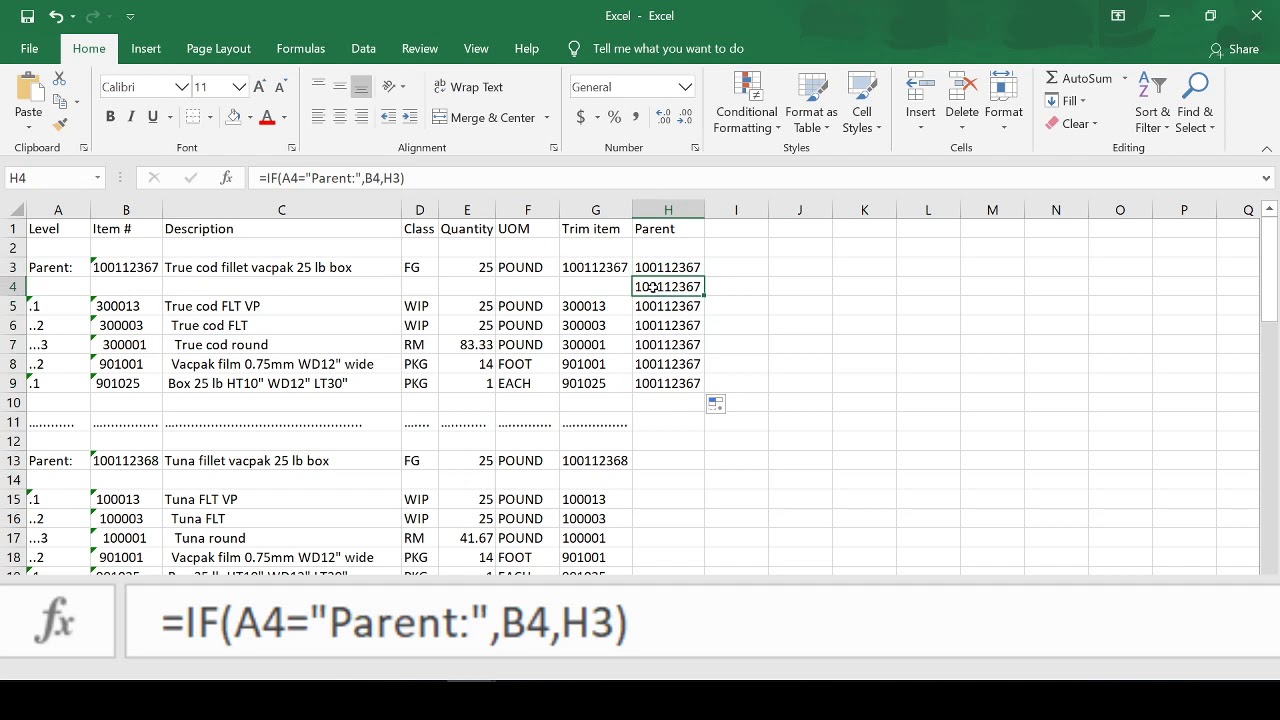Screen dimensions: 1280x720
Task: Switch to the Review tab
Action: pyautogui.click(x=420, y=49)
